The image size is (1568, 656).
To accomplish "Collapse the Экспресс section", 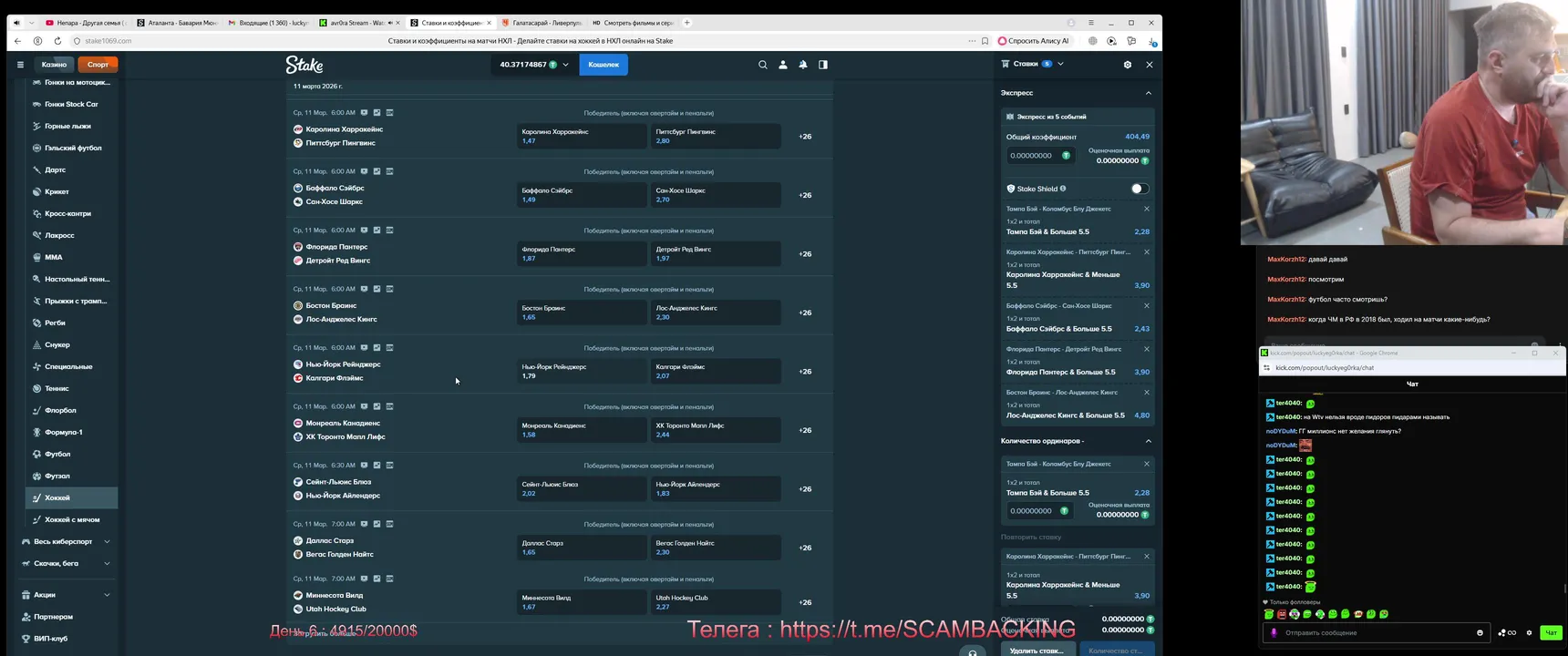I will (1148, 93).
